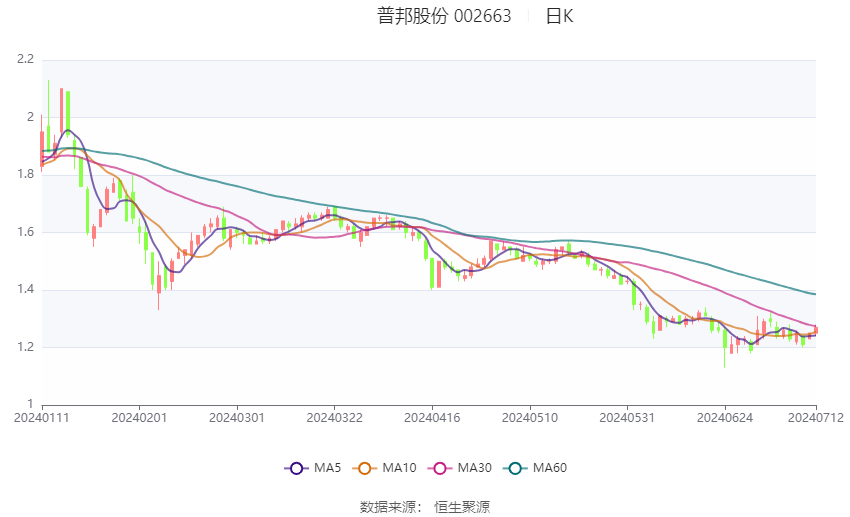Click x-axis date label 20240201
Screen dimensions: 850x517
click(139, 418)
